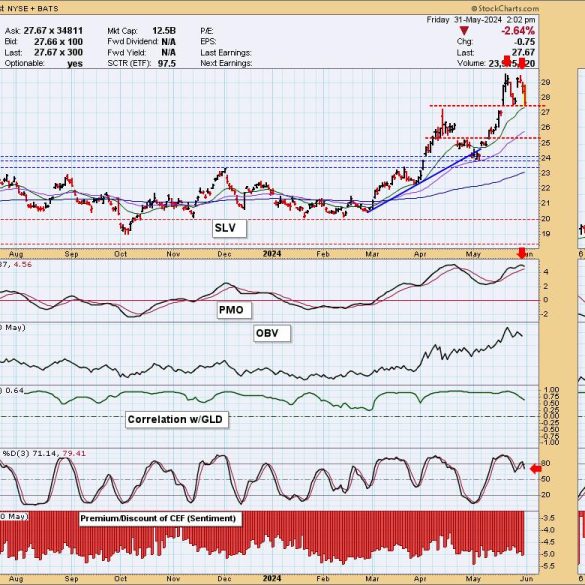Image resolution: width=585 pixels, height=585 pixels.
Task: Click the Mkt Cap 12.5B value
Action: 164,31
